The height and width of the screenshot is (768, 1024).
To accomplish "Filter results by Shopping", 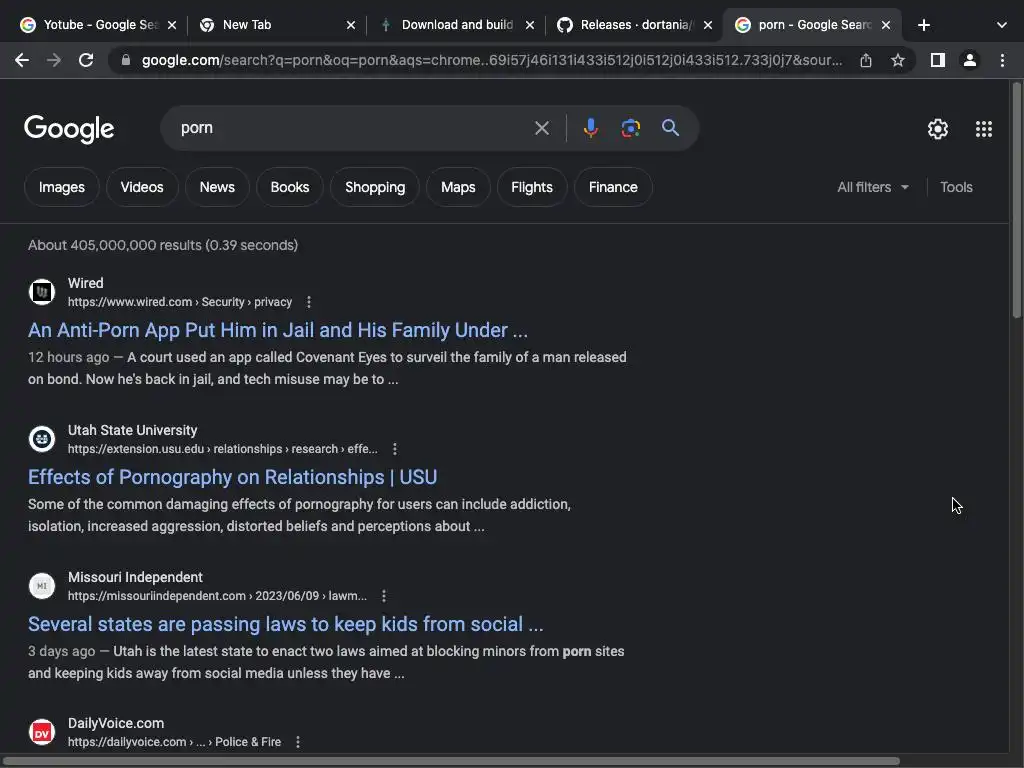I will (x=375, y=187).
